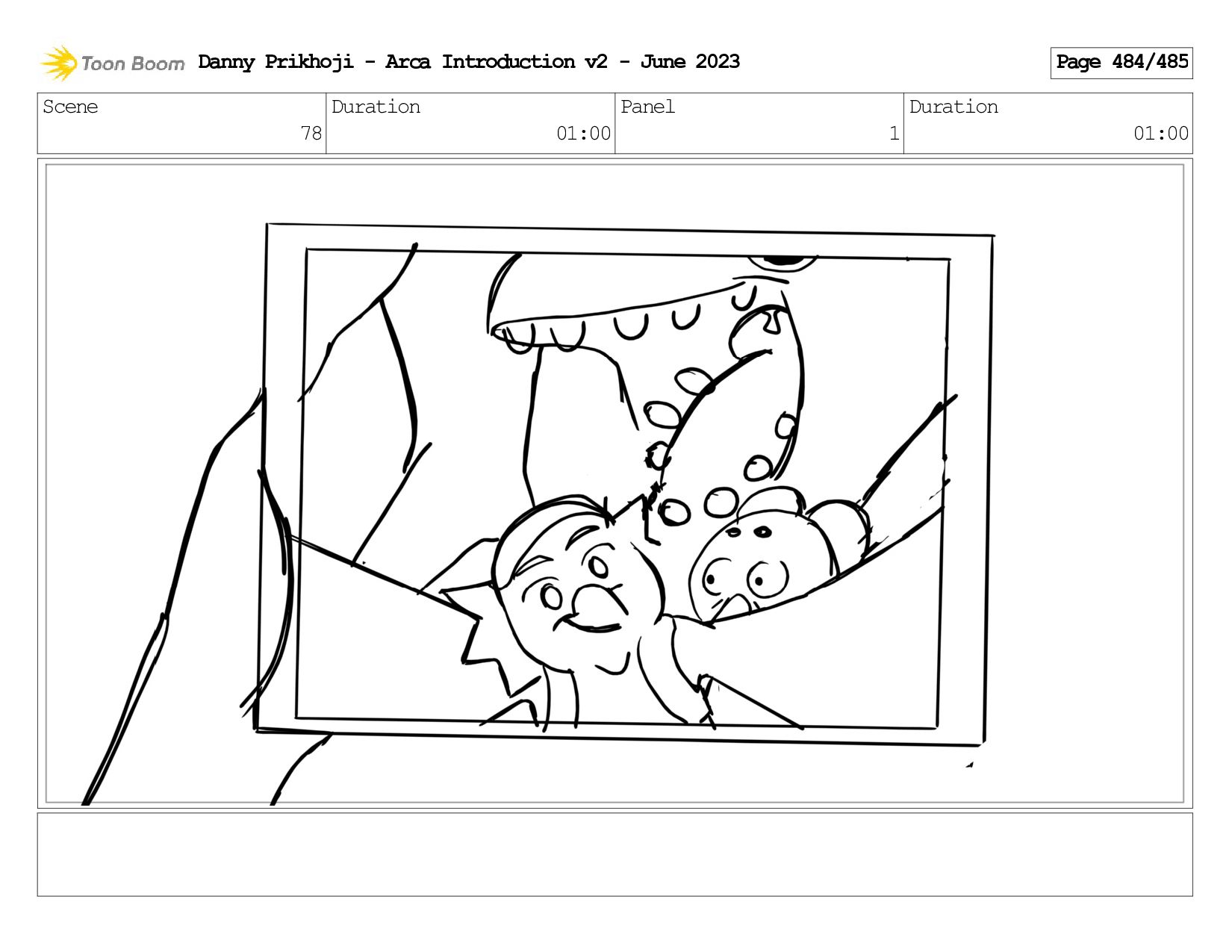This screenshot has width=1232, height=952.
Task: Click the empty notes box below the panel
Action: [x=615, y=855]
